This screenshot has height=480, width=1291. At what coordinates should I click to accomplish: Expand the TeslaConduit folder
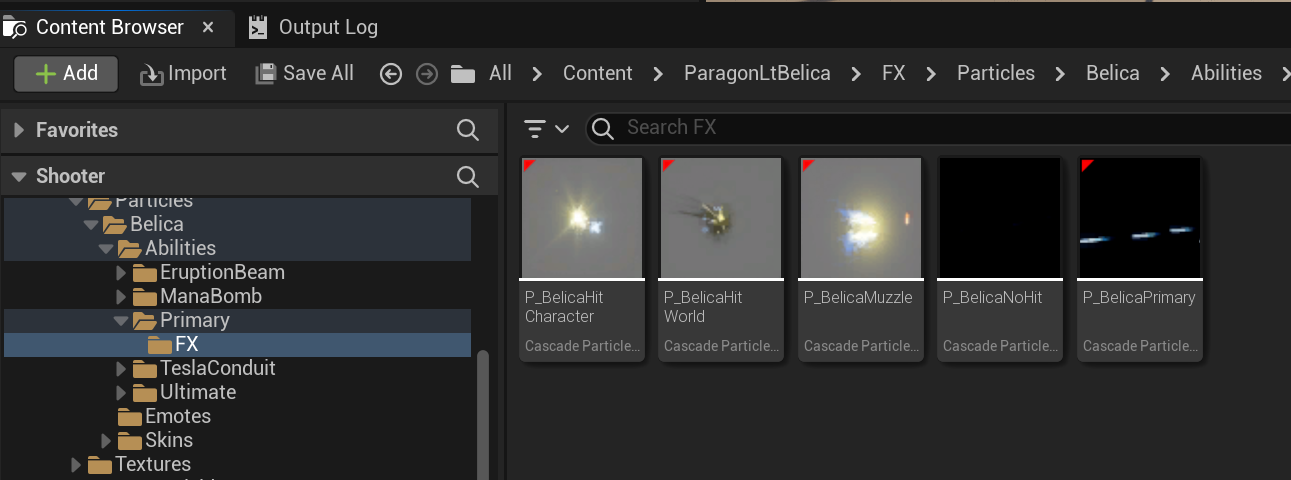pos(122,369)
